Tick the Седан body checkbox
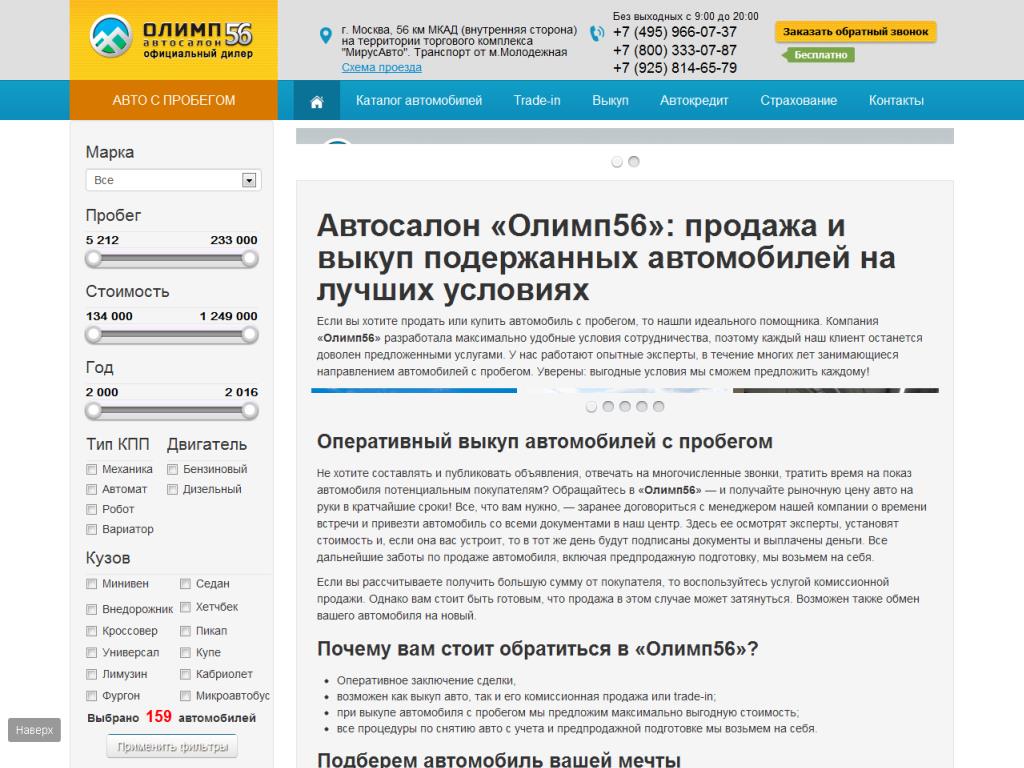The height and width of the screenshot is (768, 1024). click(x=185, y=584)
